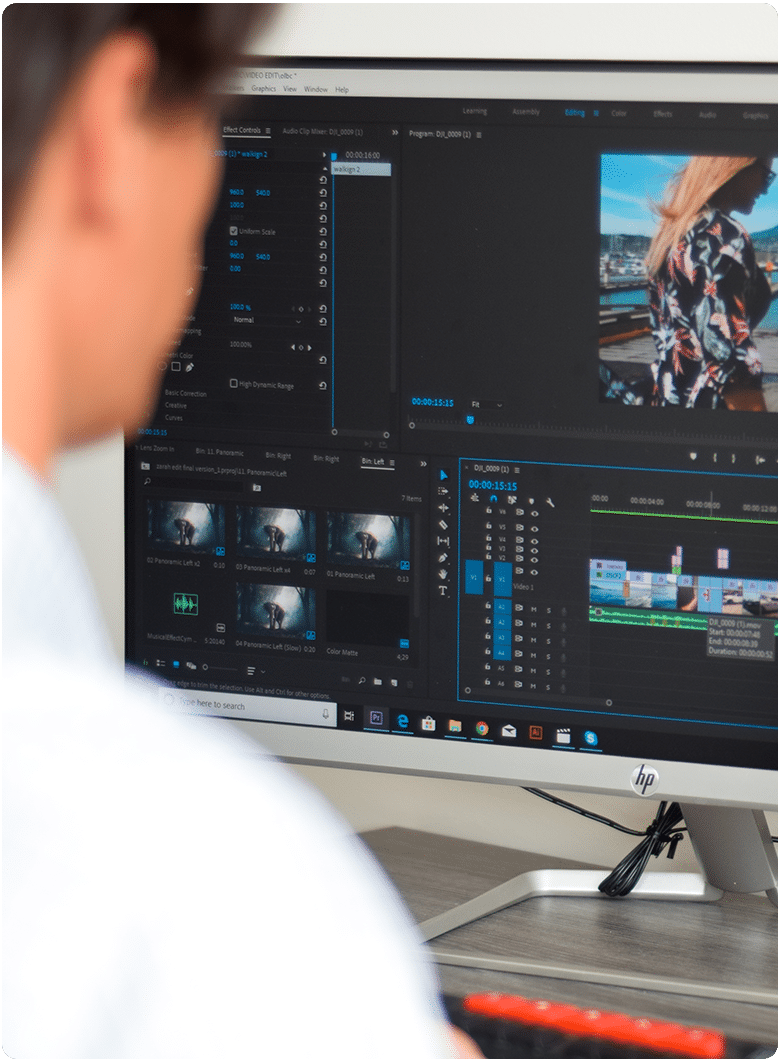Open the Fit zoom level dropdown

487,405
